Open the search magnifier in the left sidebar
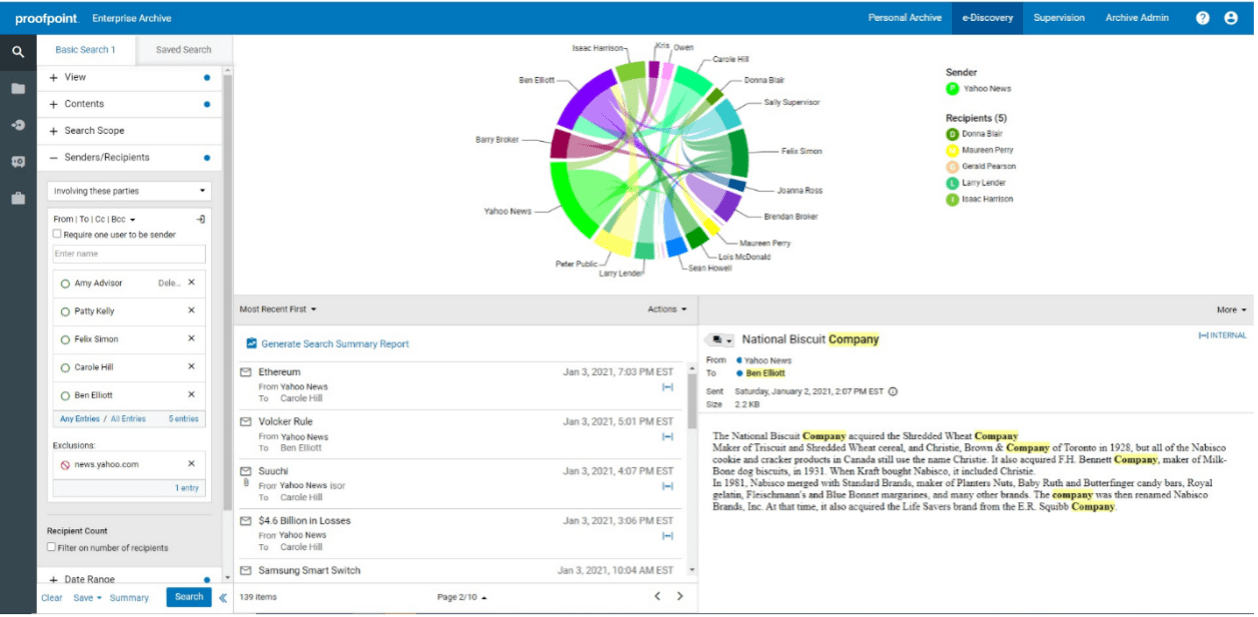Screen dimensions: 1258x617 18,51
